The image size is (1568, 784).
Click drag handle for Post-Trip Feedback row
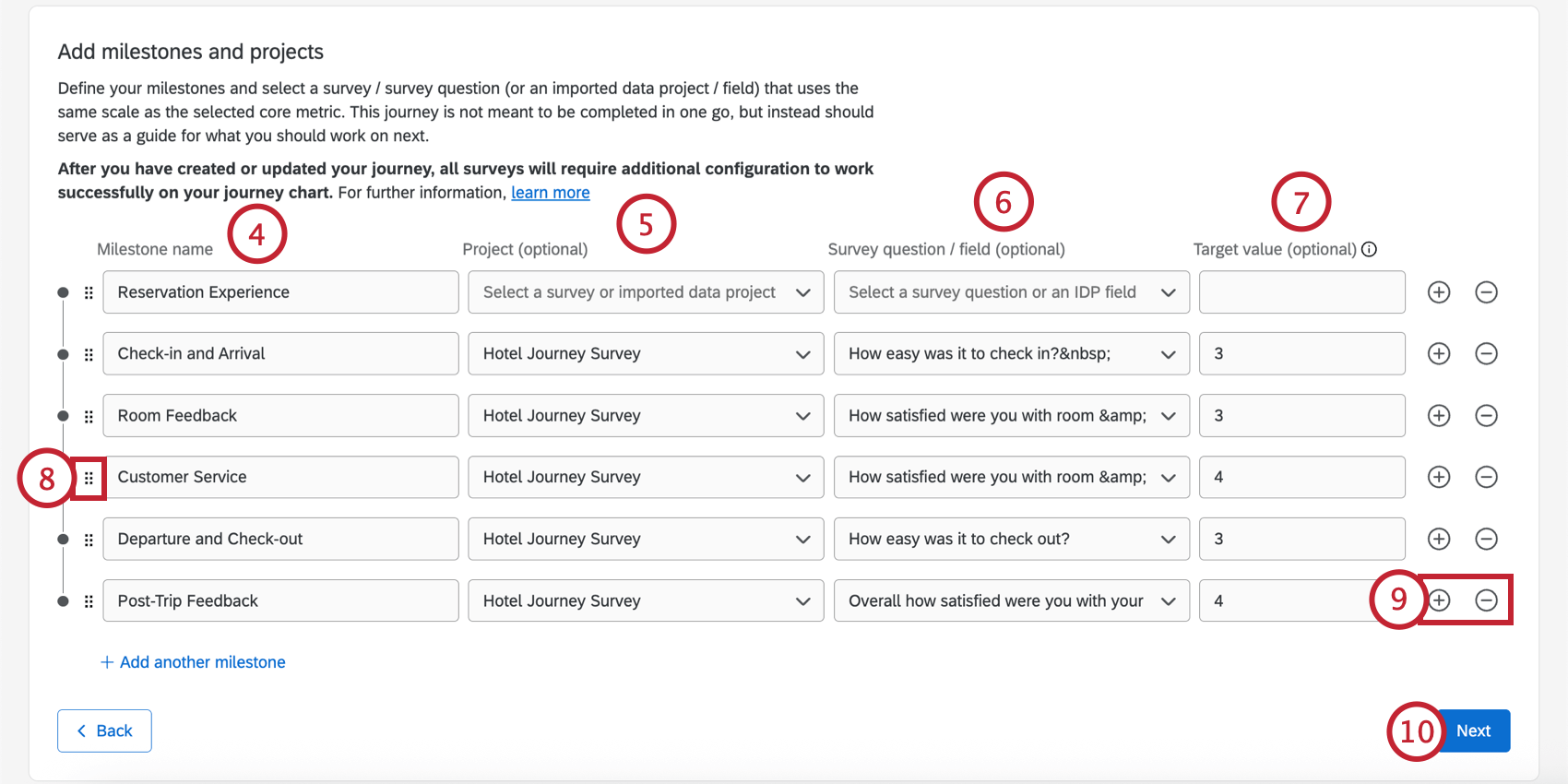pos(89,601)
